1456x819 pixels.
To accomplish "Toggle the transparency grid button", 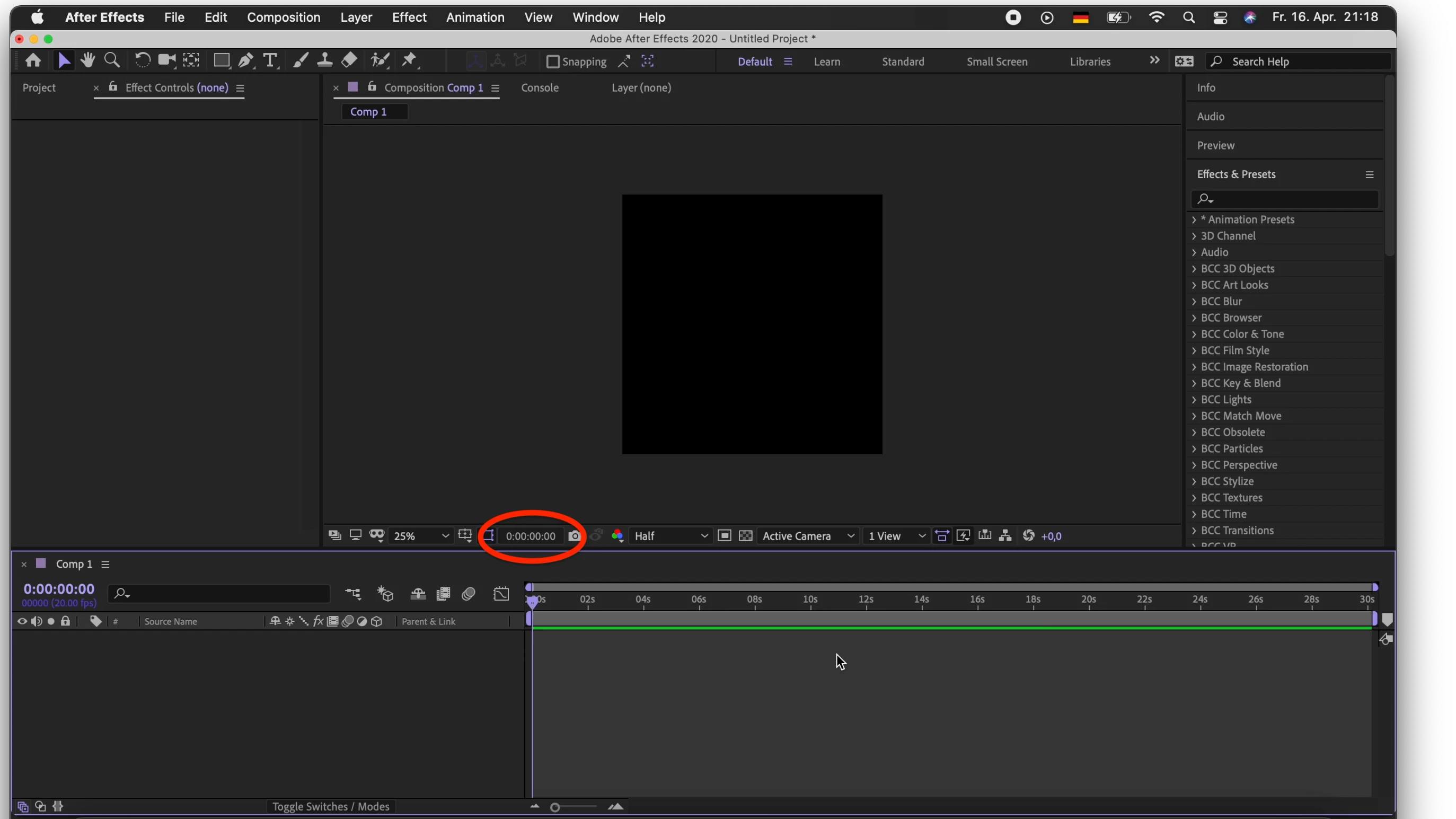I will 746,536.
